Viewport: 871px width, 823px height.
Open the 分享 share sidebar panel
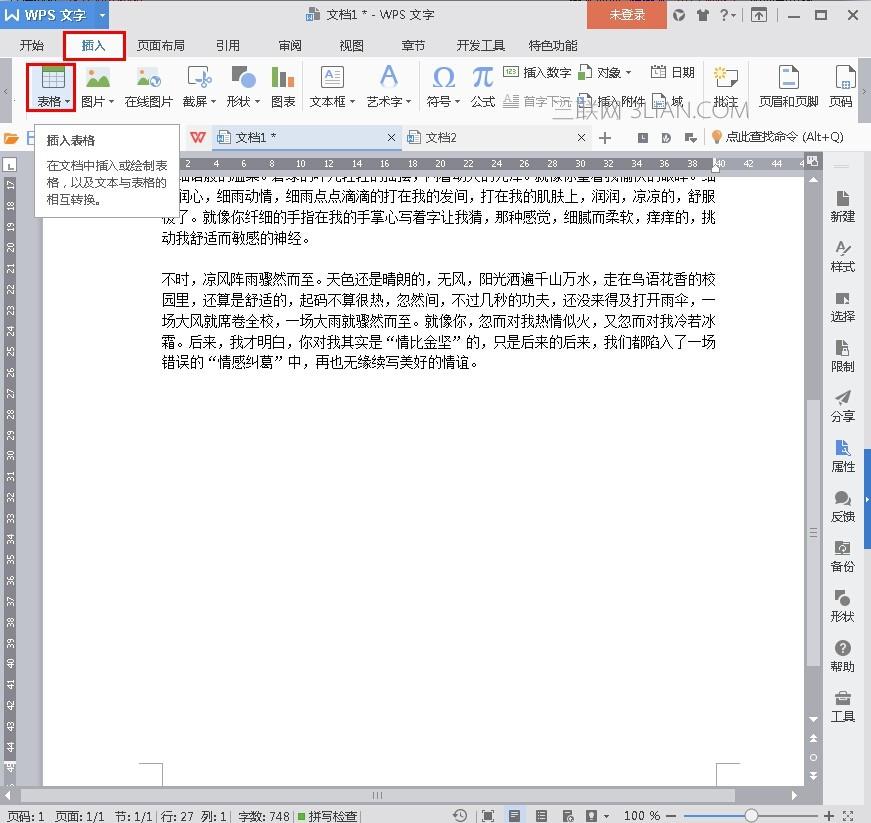click(842, 405)
